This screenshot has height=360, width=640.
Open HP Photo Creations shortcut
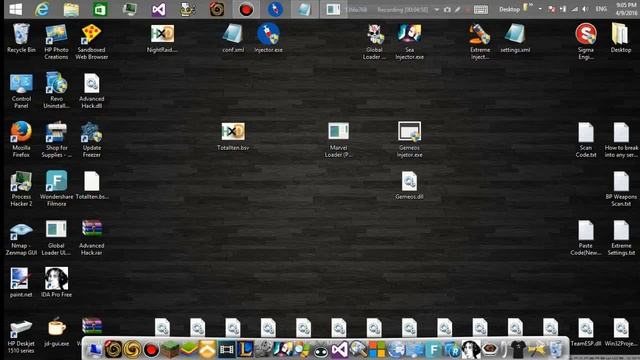[x=56, y=42]
